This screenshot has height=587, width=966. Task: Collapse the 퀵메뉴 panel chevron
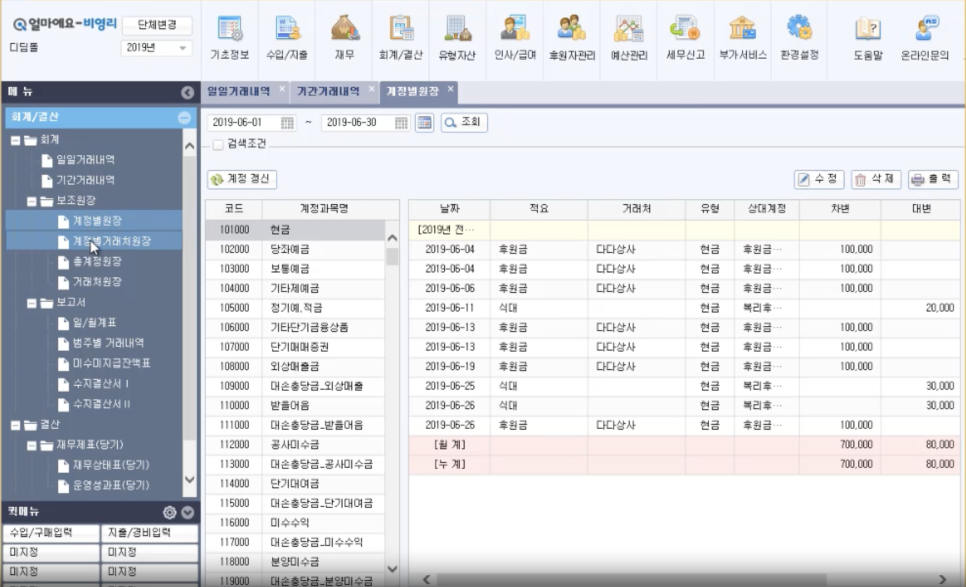[x=188, y=512]
